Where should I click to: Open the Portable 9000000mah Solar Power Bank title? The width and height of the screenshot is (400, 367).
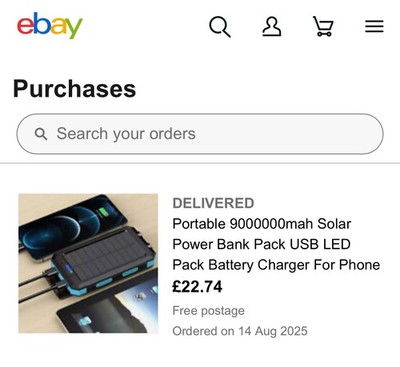(276, 244)
